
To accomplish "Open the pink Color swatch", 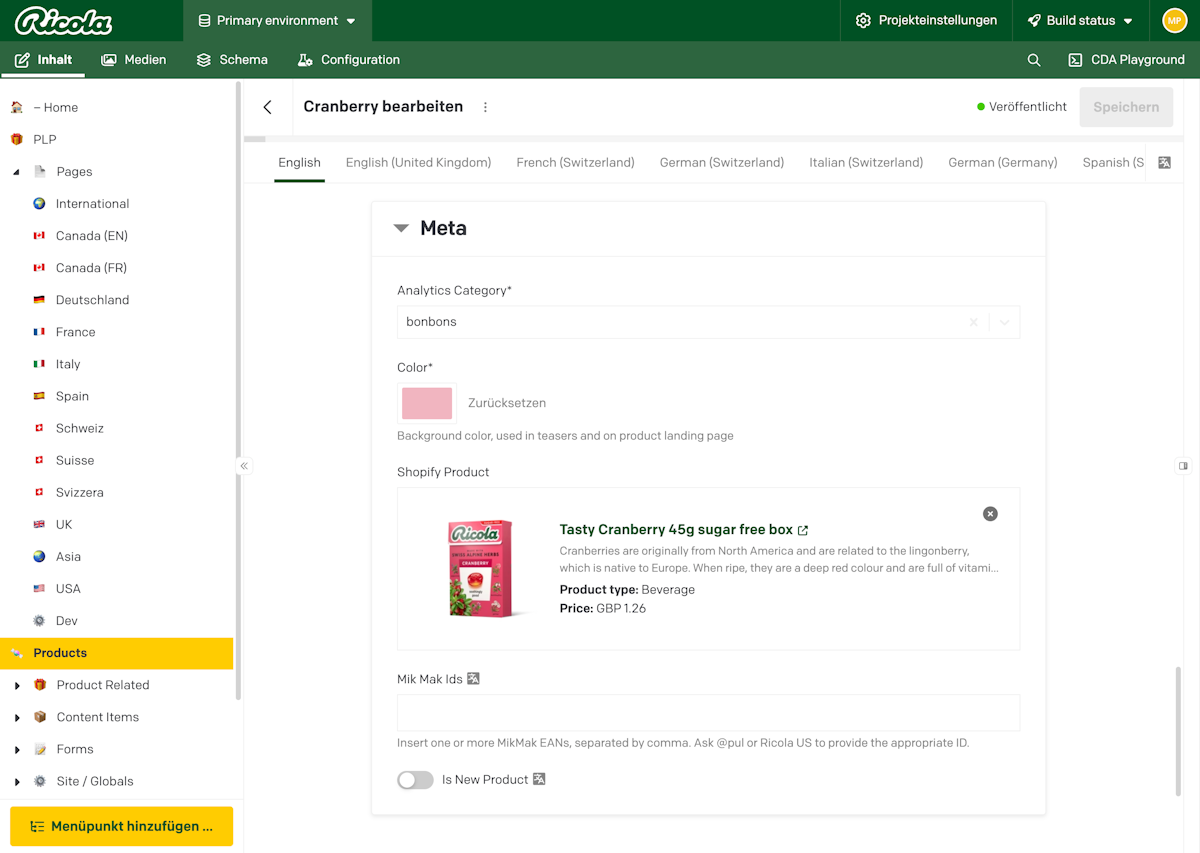I will (427, 403).
